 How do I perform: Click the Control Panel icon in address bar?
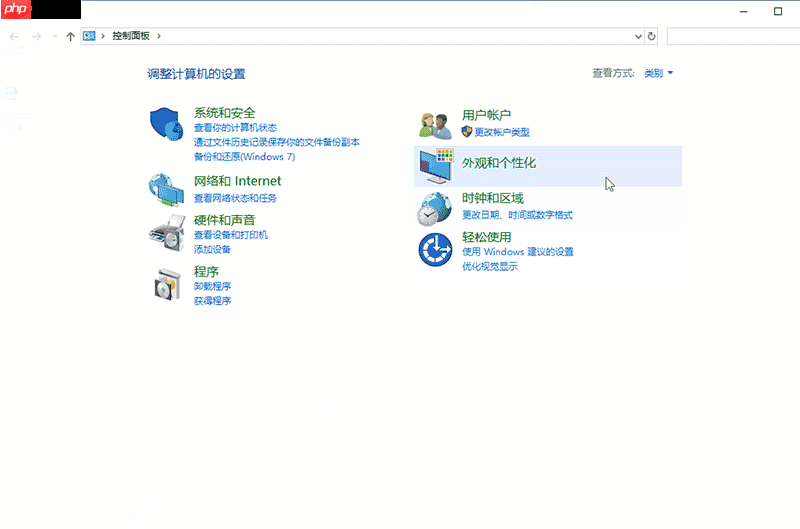pyautogui.click(x=89, y=36)
